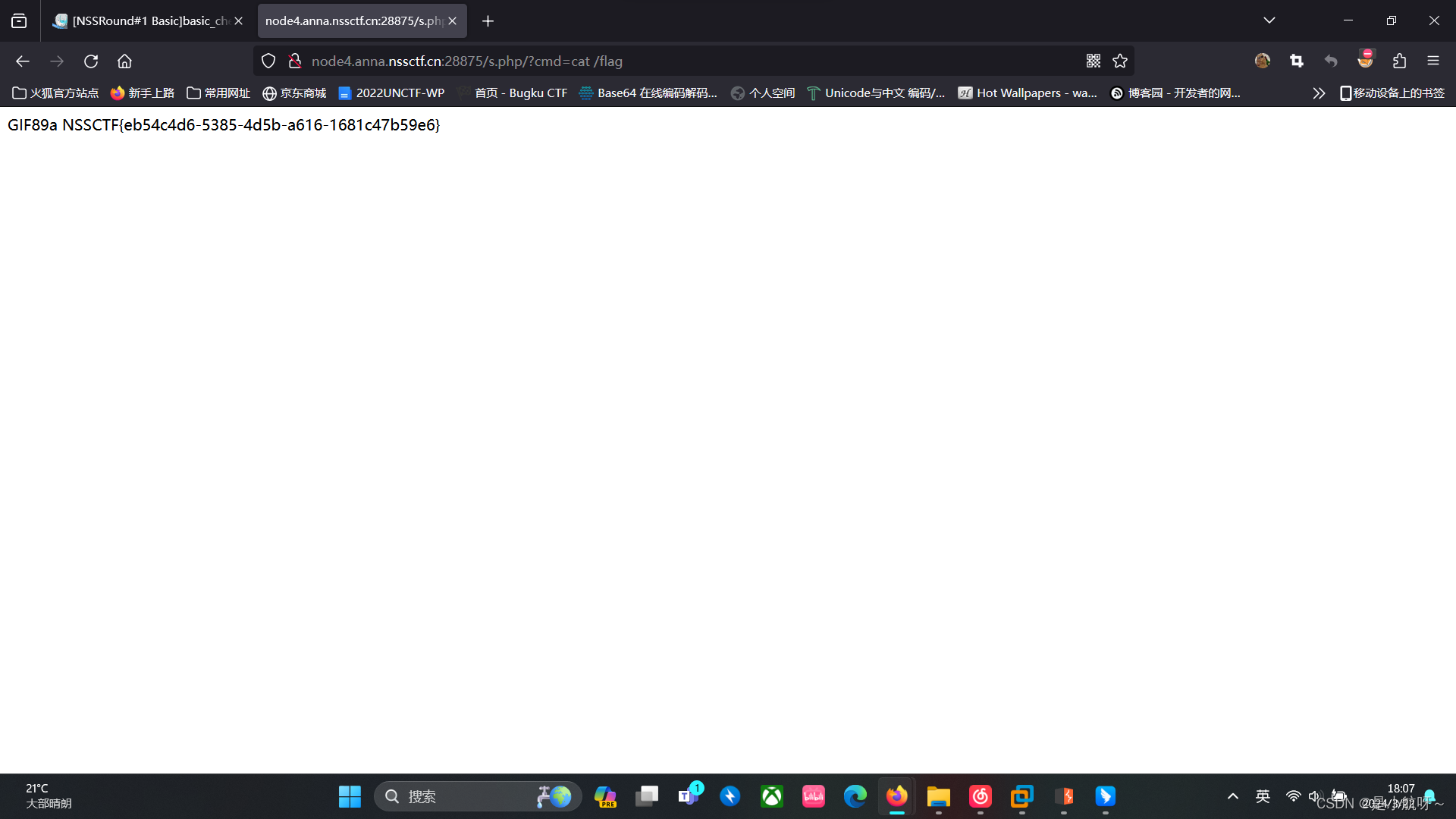Go to the Firefox home page
This screenshot has width=1456, height=819.
tap(124, 61)
